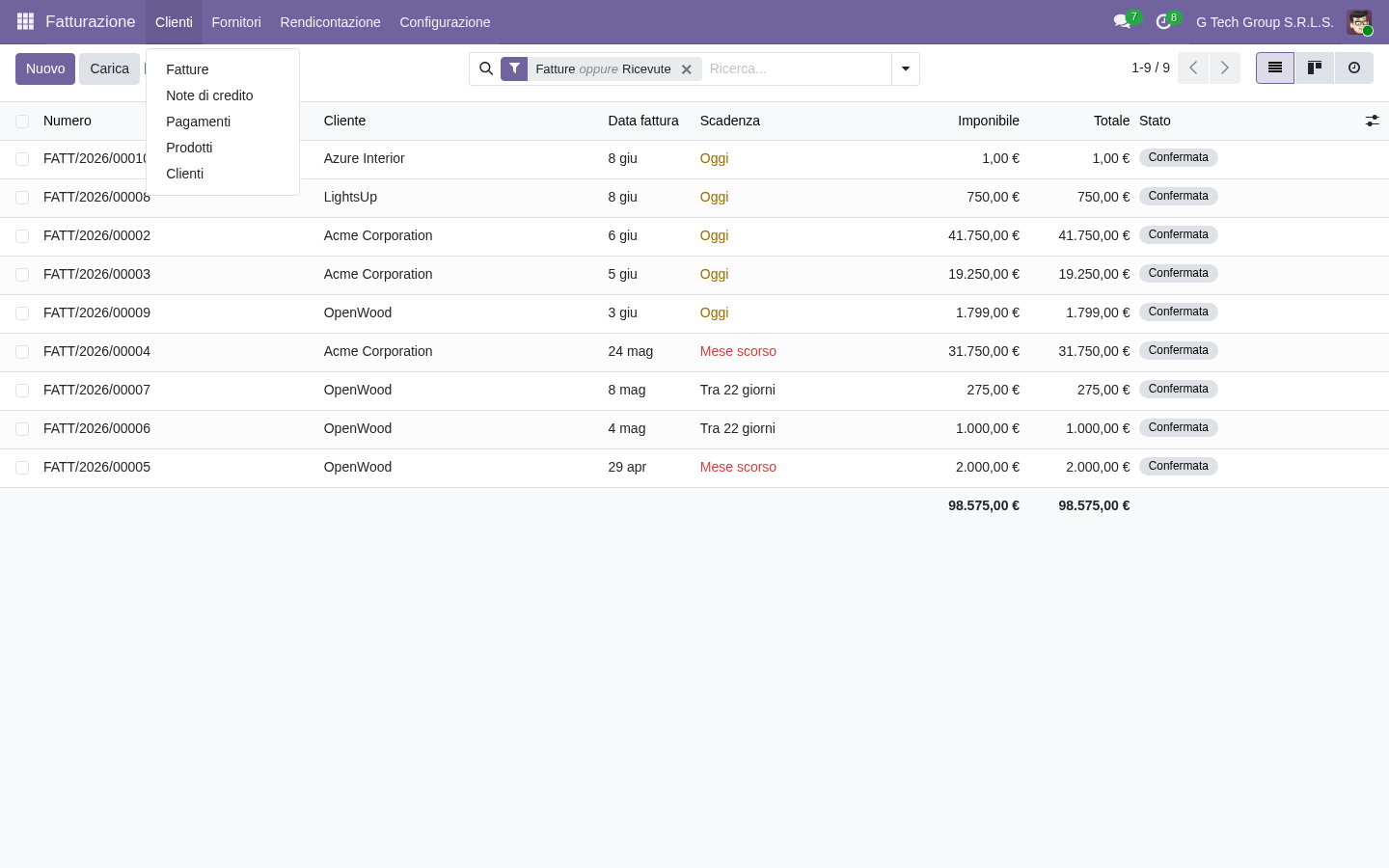Open optional columns adjust settings icon
The height and width of the screenshot is (868, 1389).
pyautogui.click(x=1372, y=121)
